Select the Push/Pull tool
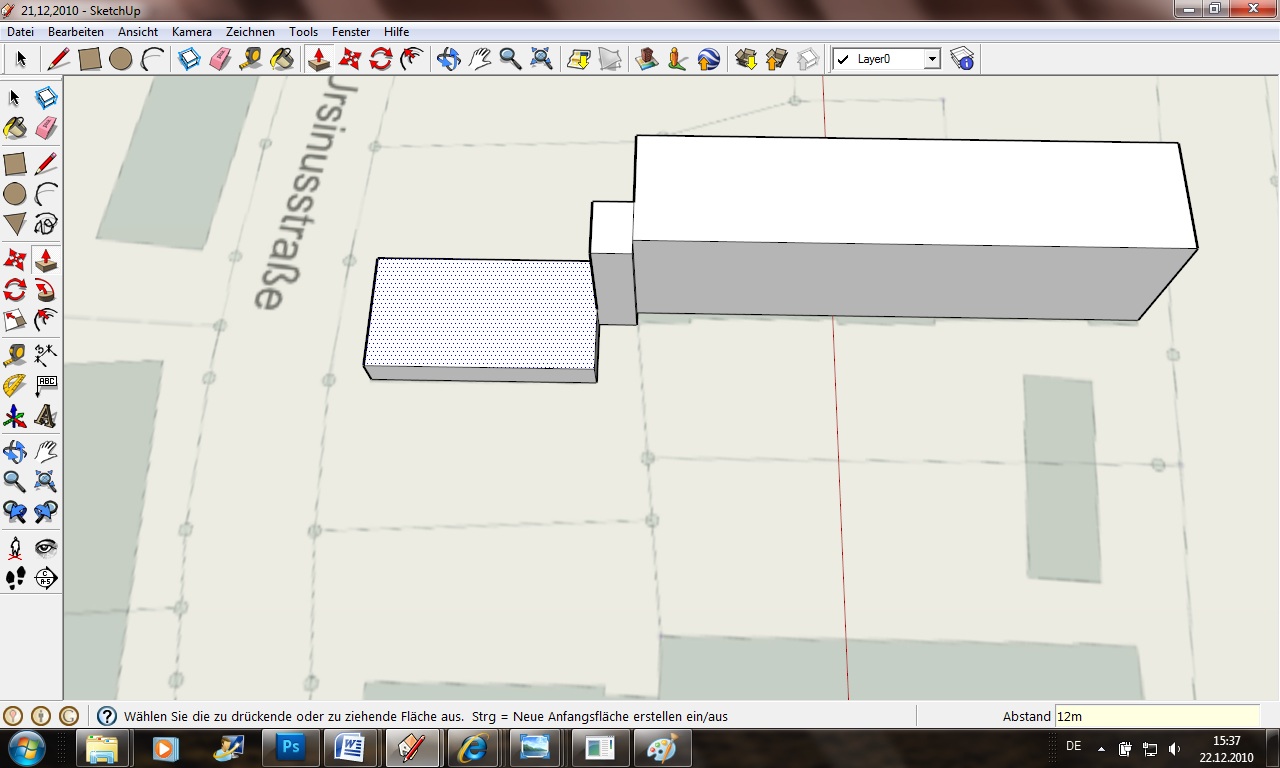This screenshot has height=768, width=1280. coord(47,259)
